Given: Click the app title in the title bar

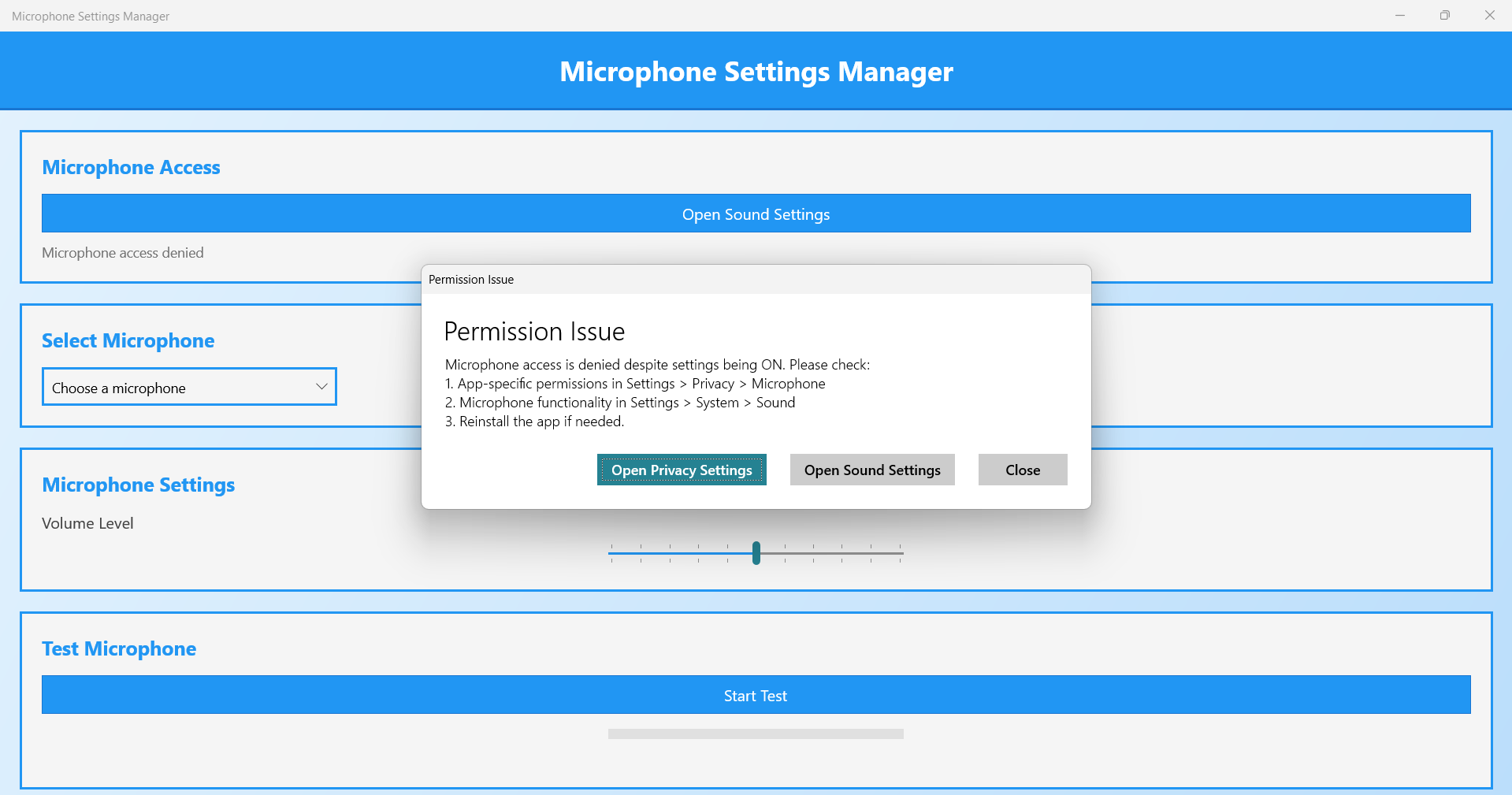Looking at the screenshot, I should coord(91,15).
